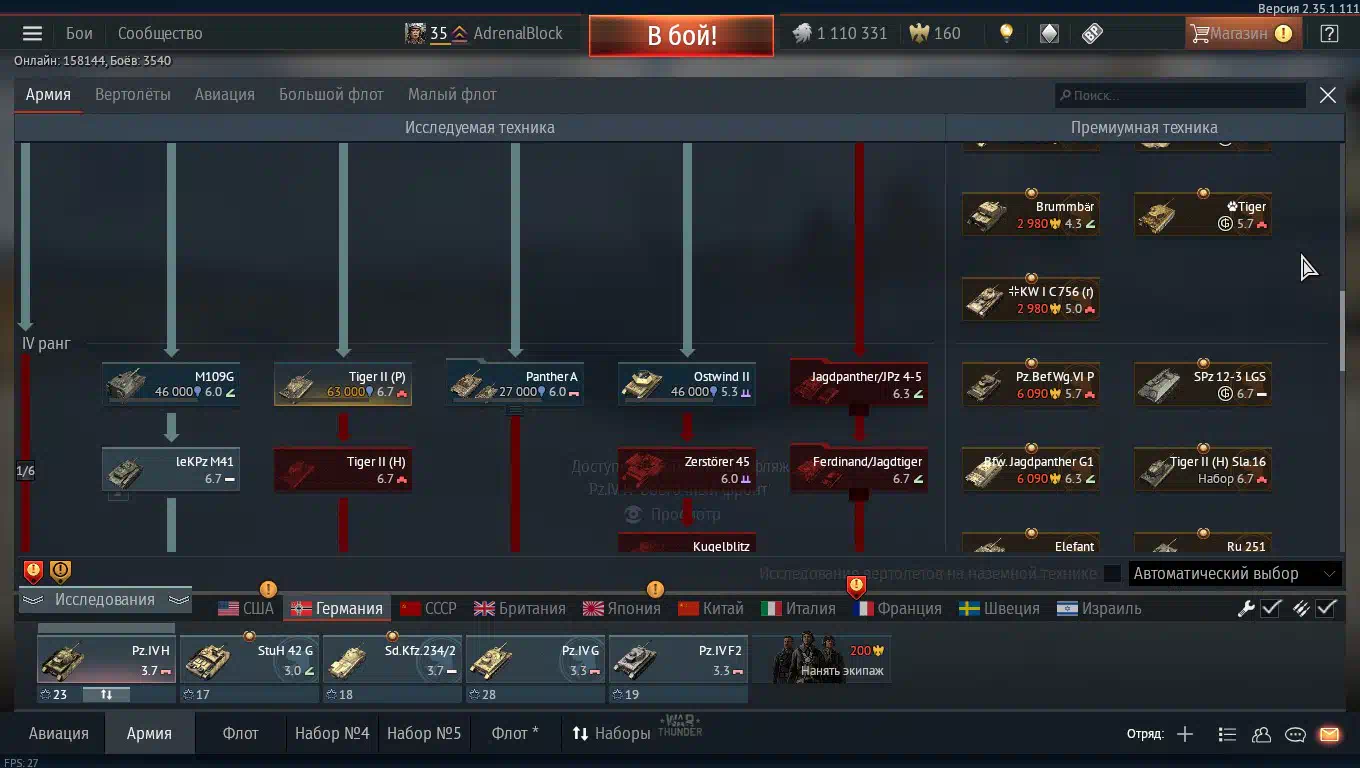The width and height of the screenshot is (1360, 768).
Task: Toggle the ammo auto-refill checkbox
Action: pyautogui.click(x=1326, y=608)
